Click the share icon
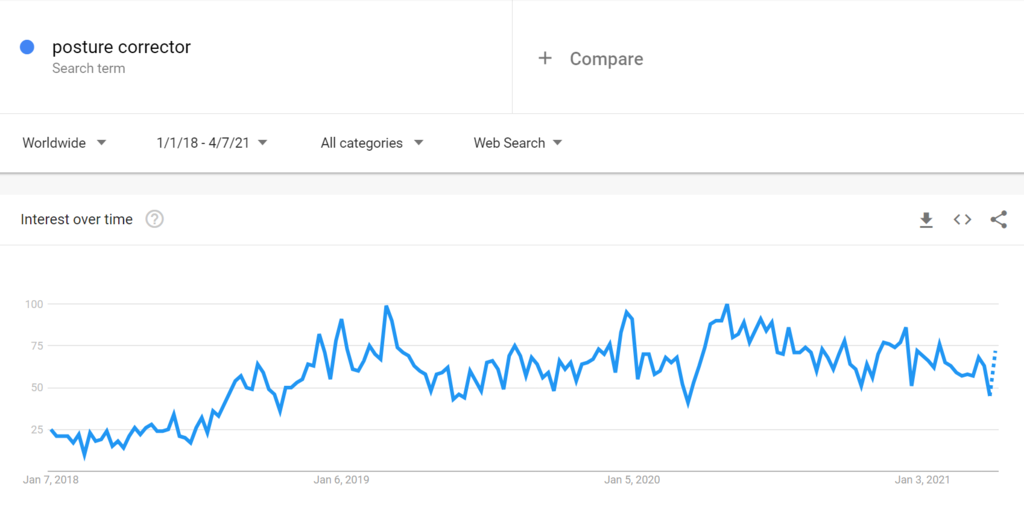Screen dimensions: 1024x516 [x=998, y=220]
